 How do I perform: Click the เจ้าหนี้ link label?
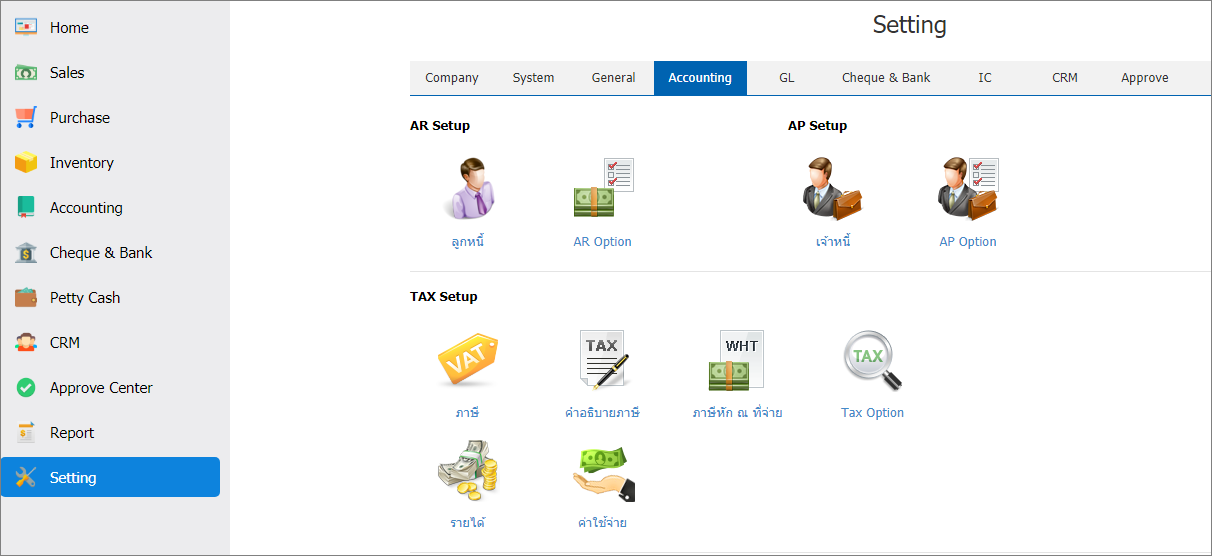point(833,241)
